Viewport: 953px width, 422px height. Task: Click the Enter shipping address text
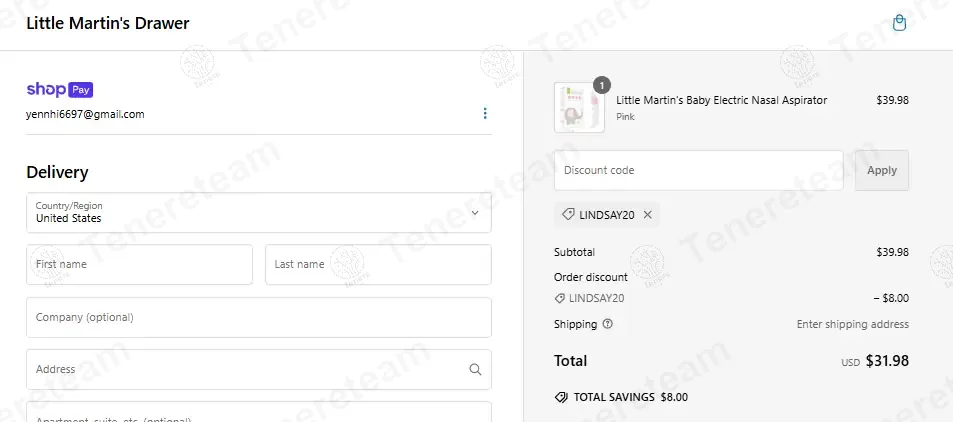tap(853, 325)
